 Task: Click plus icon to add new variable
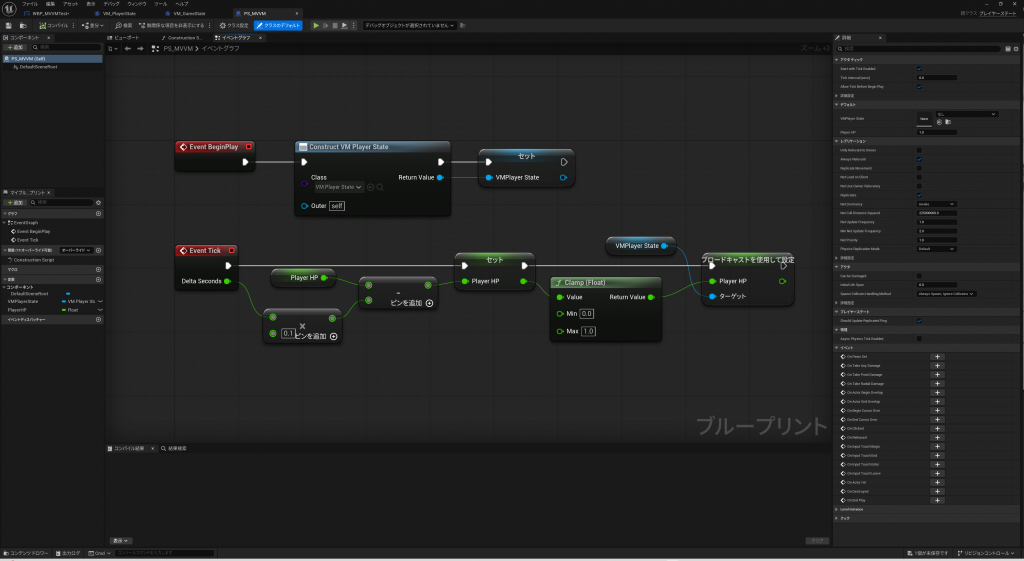[98, 279]
